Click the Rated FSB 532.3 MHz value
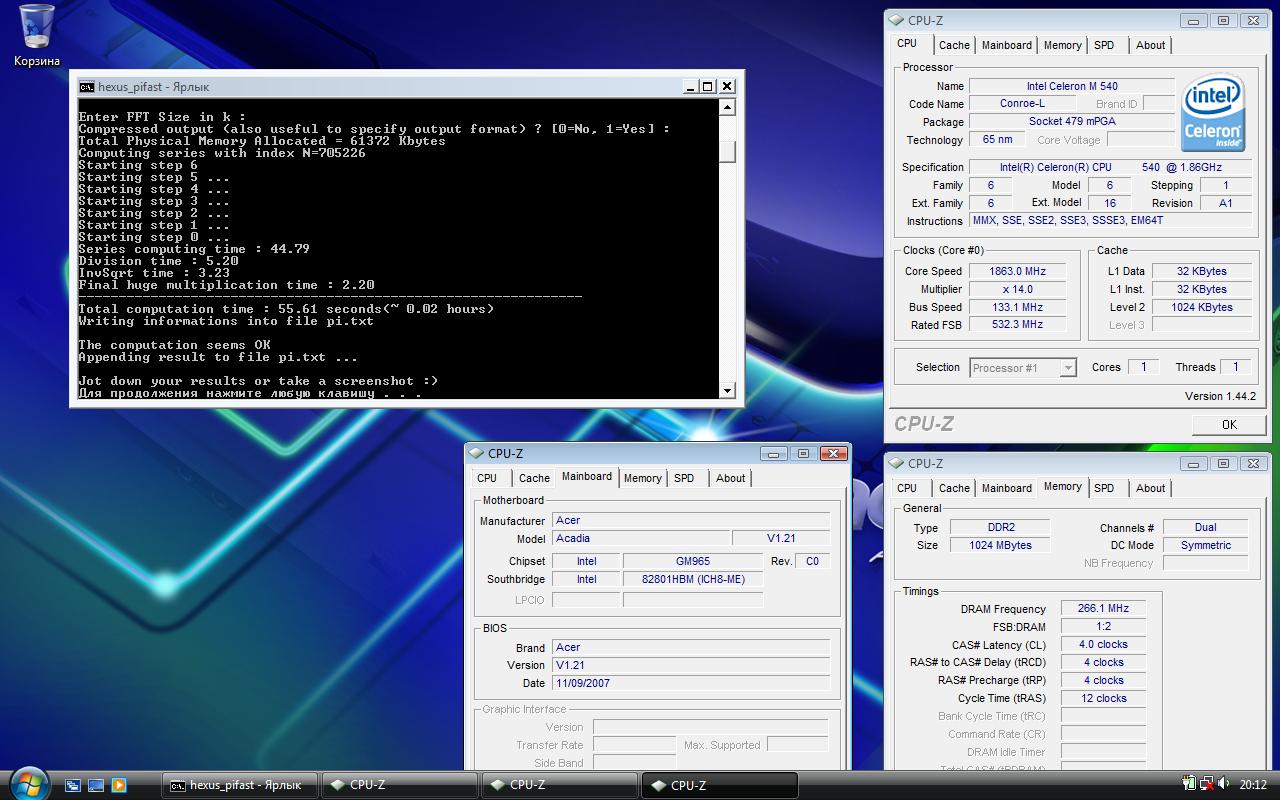Viewport: 1280px width, 800px height. 1018,325
